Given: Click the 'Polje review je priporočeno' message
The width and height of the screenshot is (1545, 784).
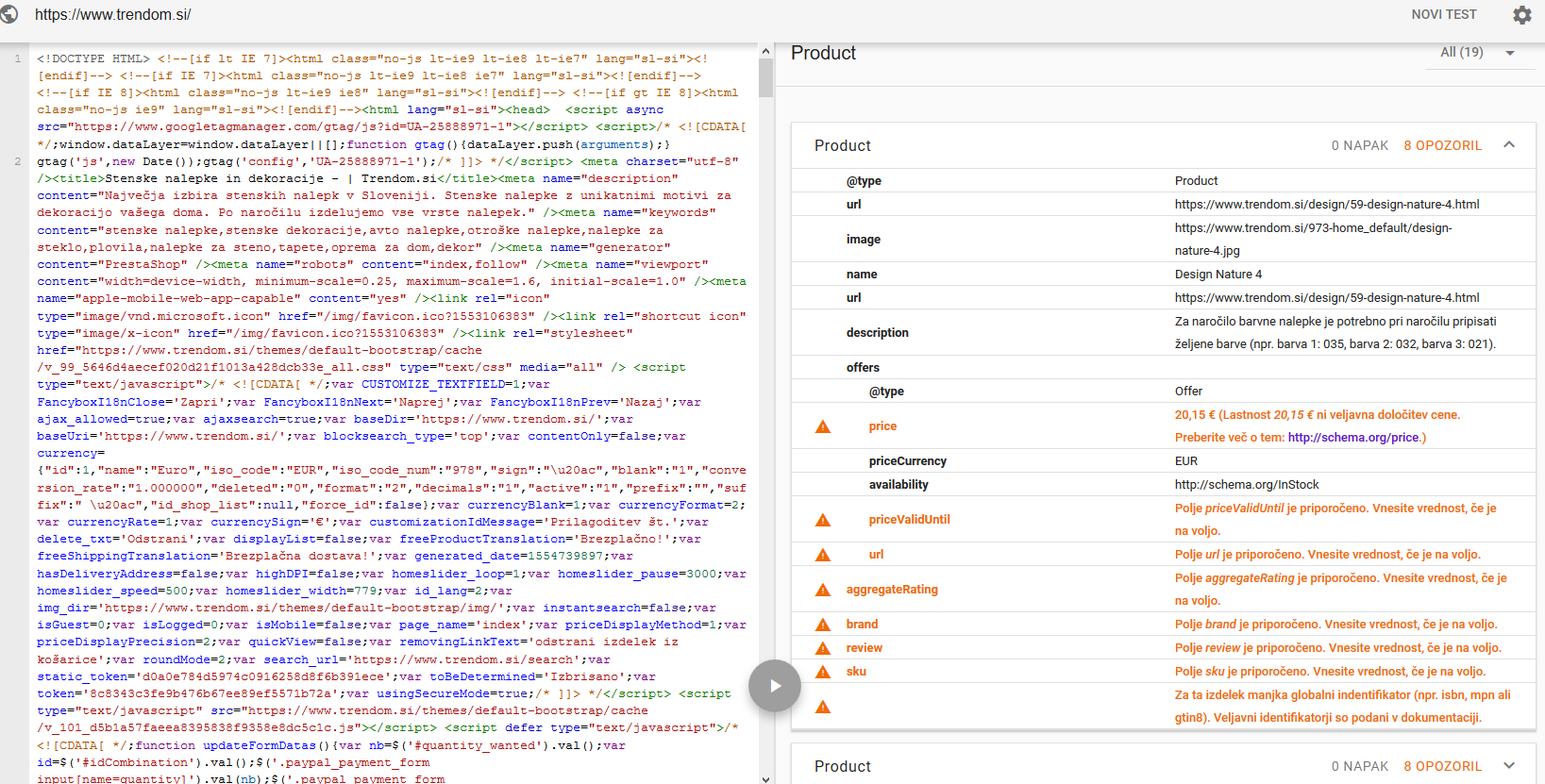Looking at the screenshot, I should [x=1338, y=648].
